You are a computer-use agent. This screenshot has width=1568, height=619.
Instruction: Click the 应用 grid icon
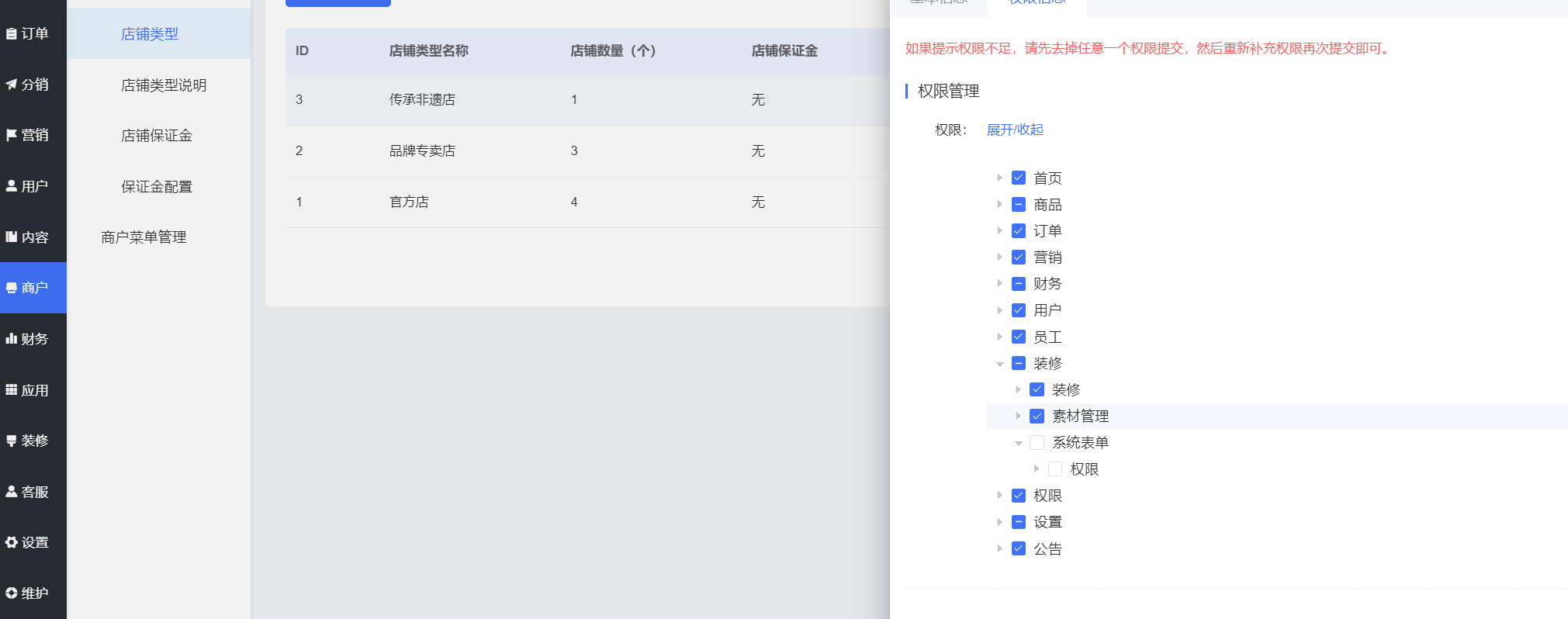(x=12, y=390)
